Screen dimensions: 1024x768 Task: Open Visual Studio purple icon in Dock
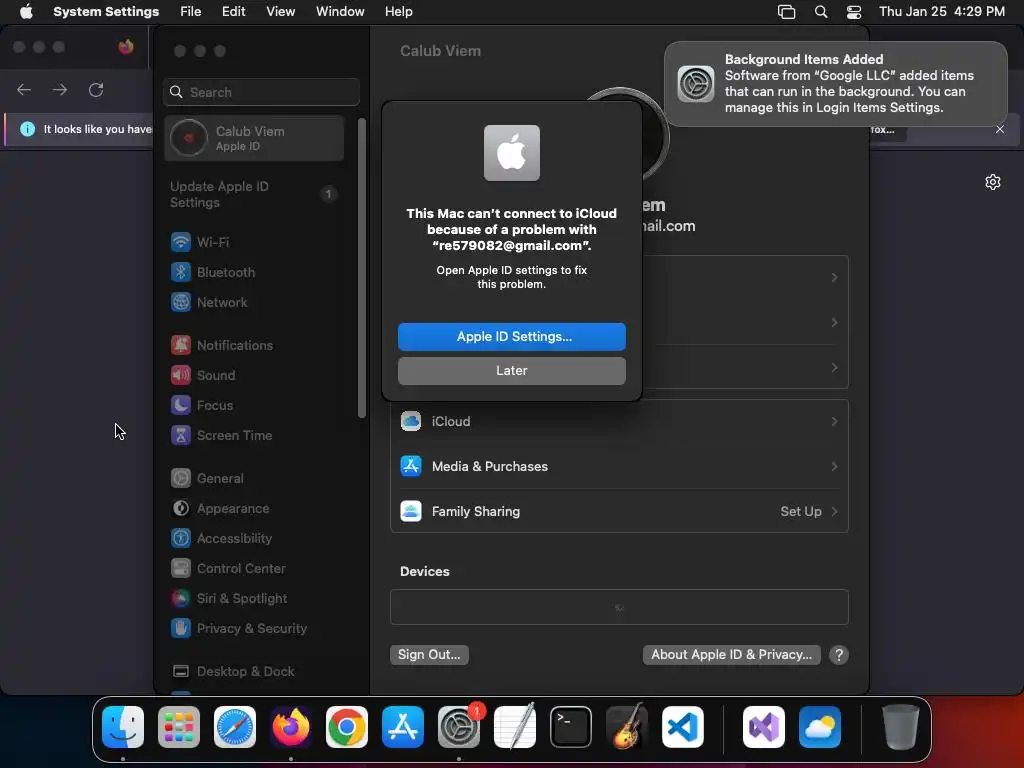coord(764,727)
